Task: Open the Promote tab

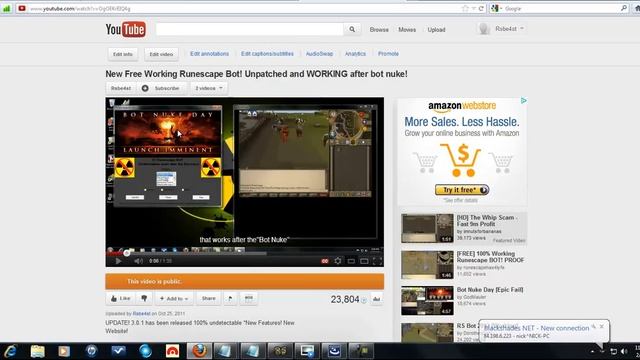Action: pos(388,54)
